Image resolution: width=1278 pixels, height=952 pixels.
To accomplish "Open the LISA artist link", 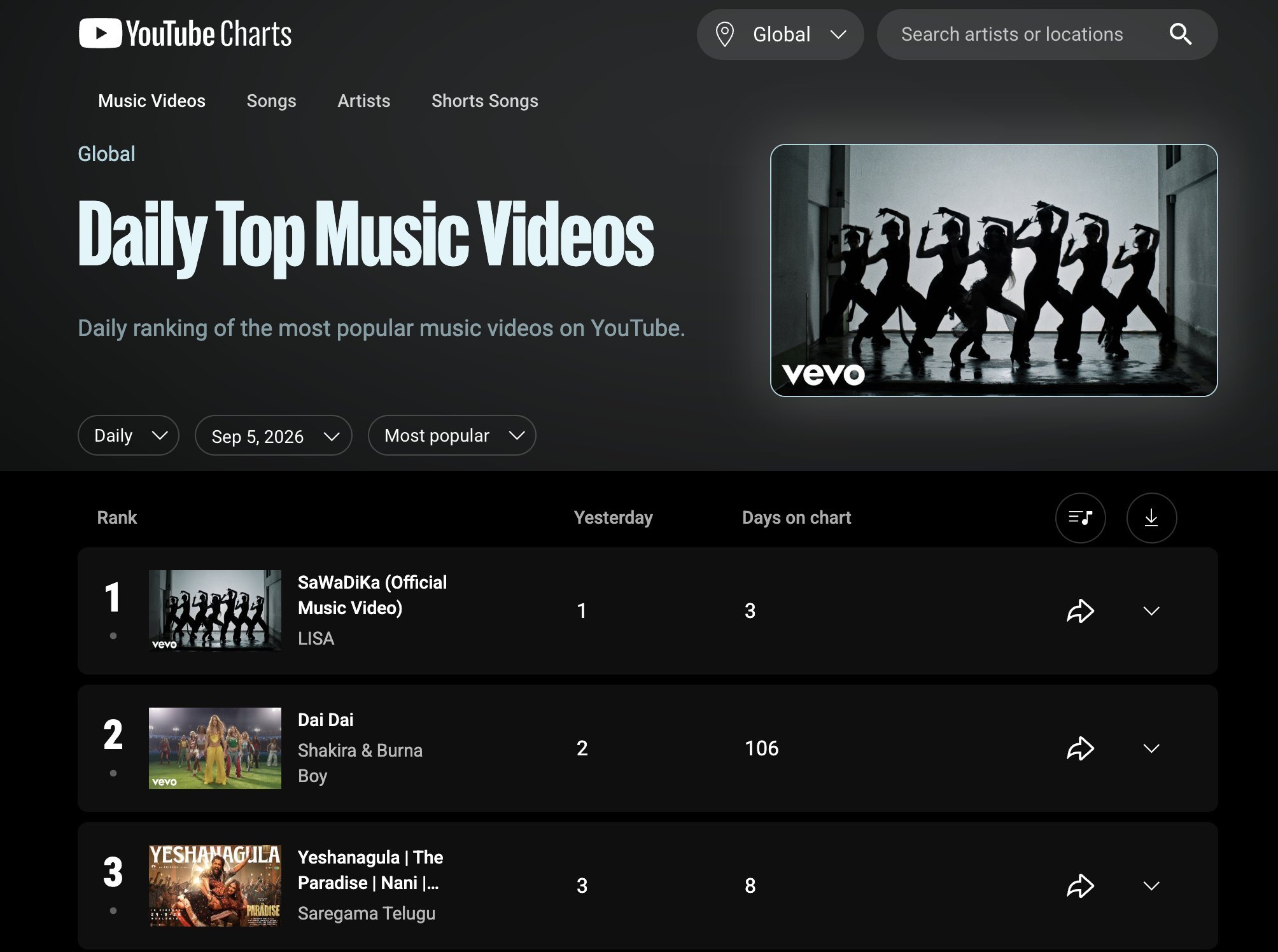I will pyautogui.click(x=316, y=638).
